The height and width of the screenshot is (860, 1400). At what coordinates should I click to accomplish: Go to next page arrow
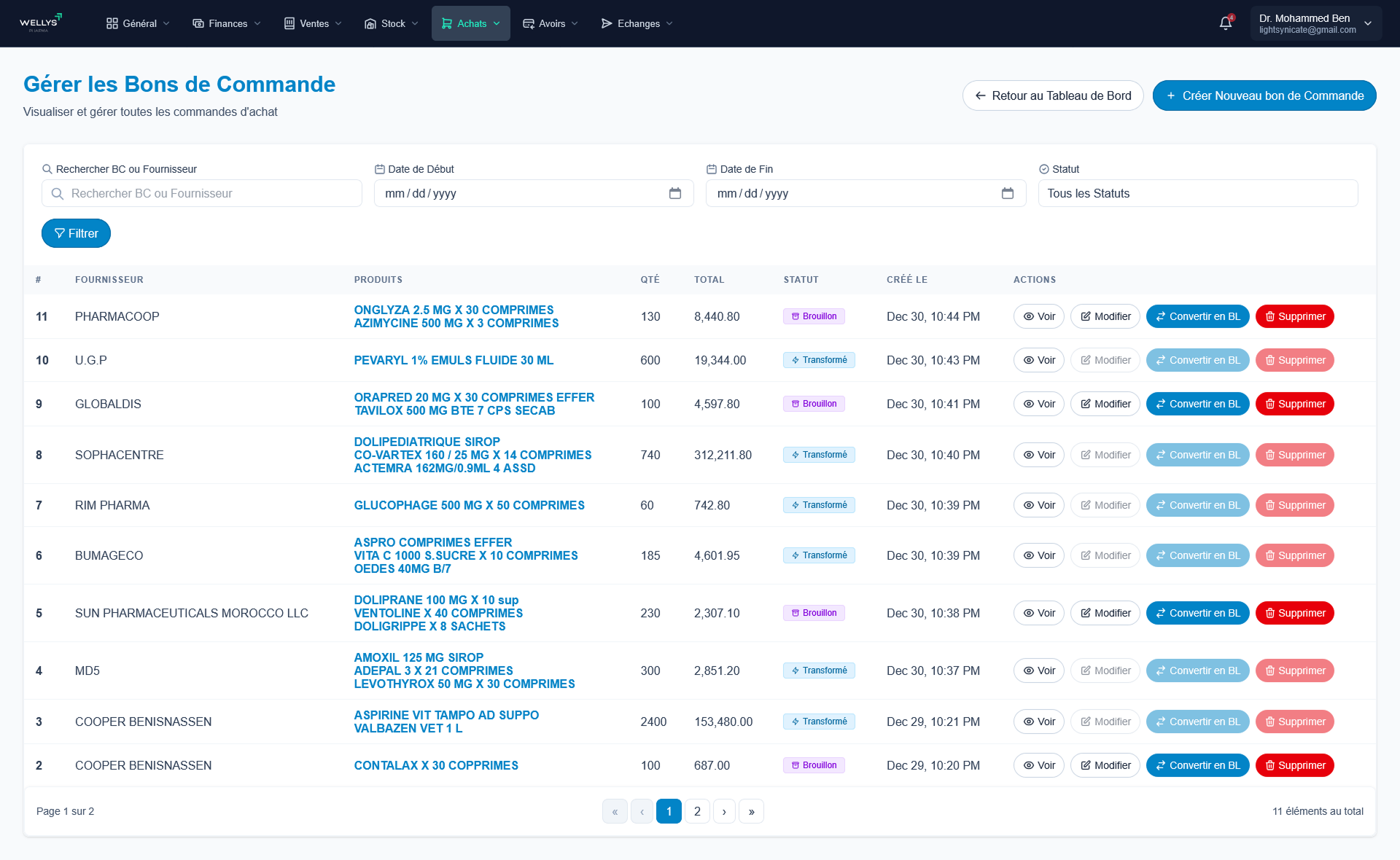click(724, 811)
